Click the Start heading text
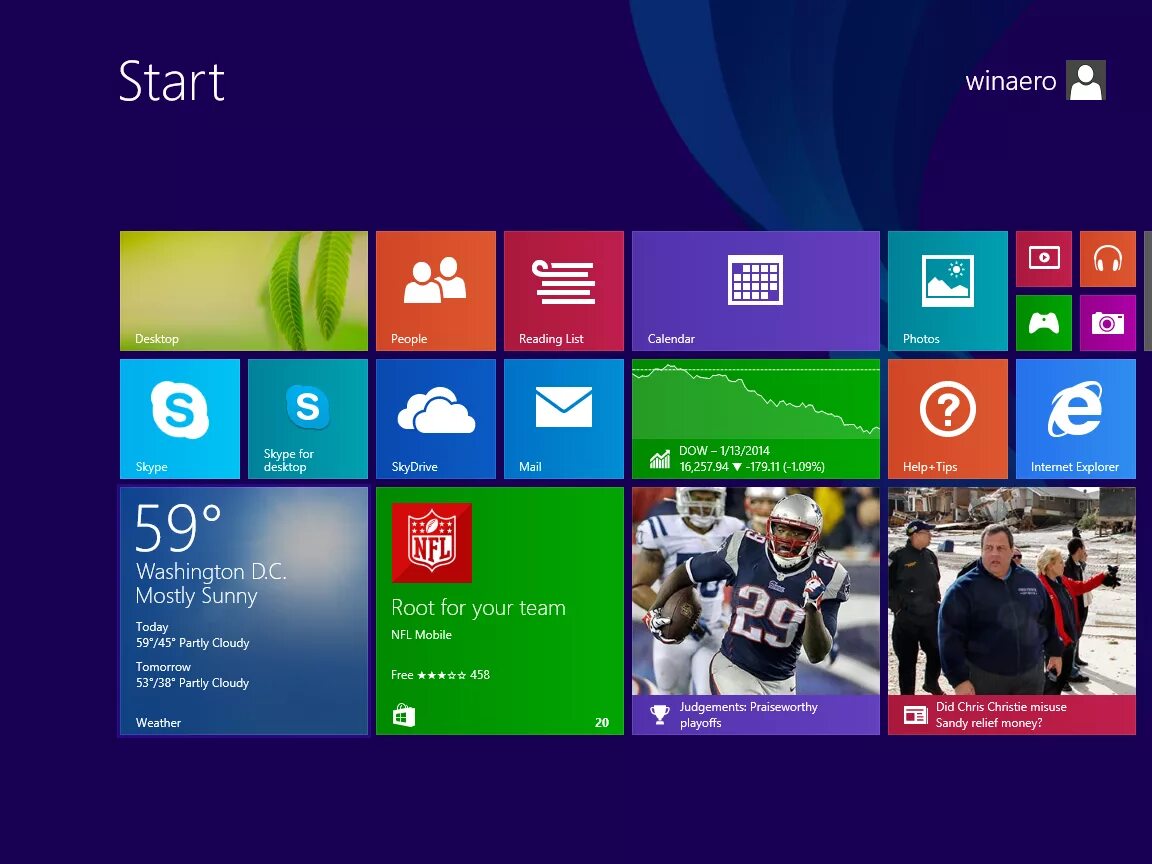This screenshot has height=864, width=1152. 172,81
